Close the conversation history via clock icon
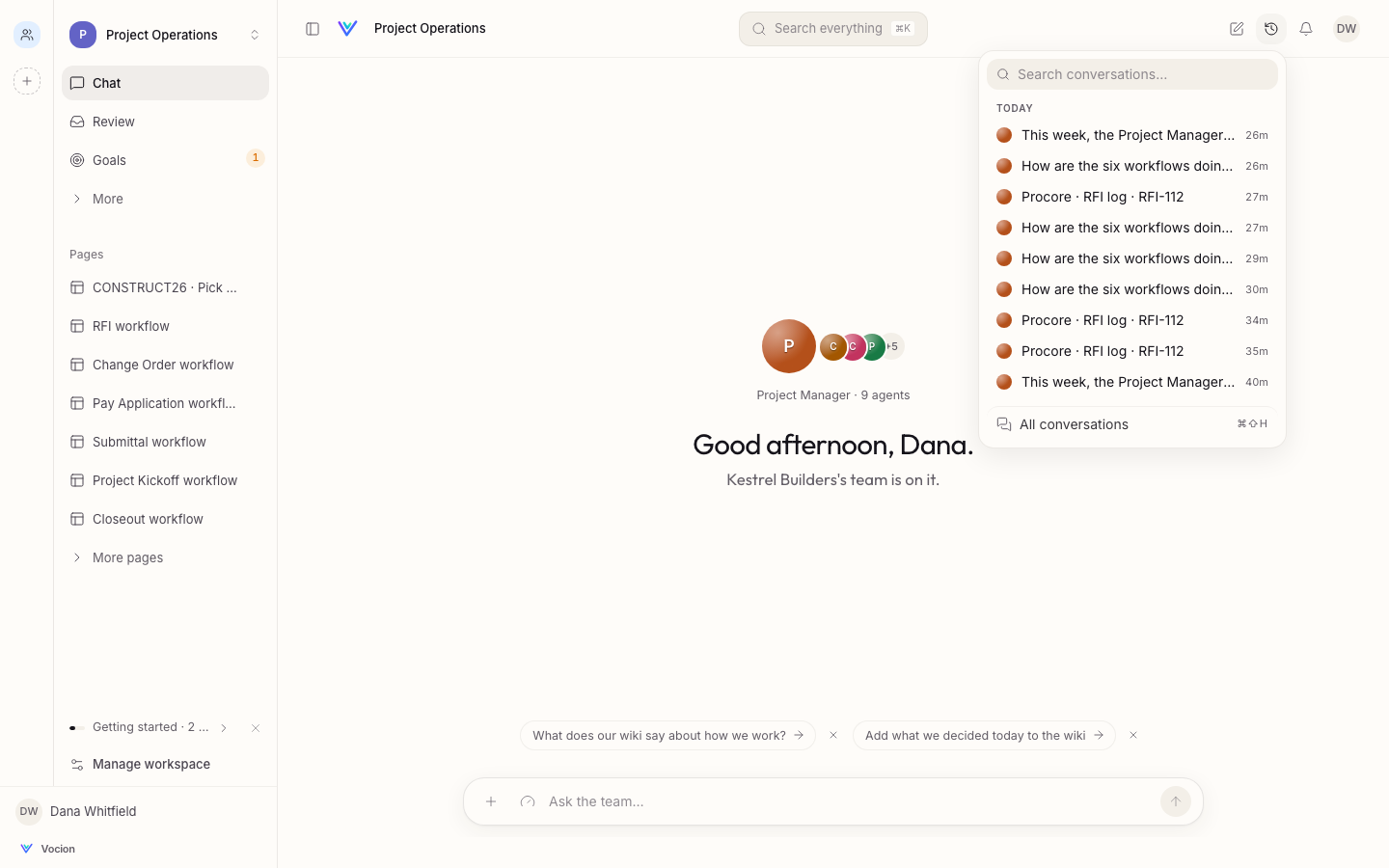This screenshot has height=868, width=1389. tap(1271, 29)
